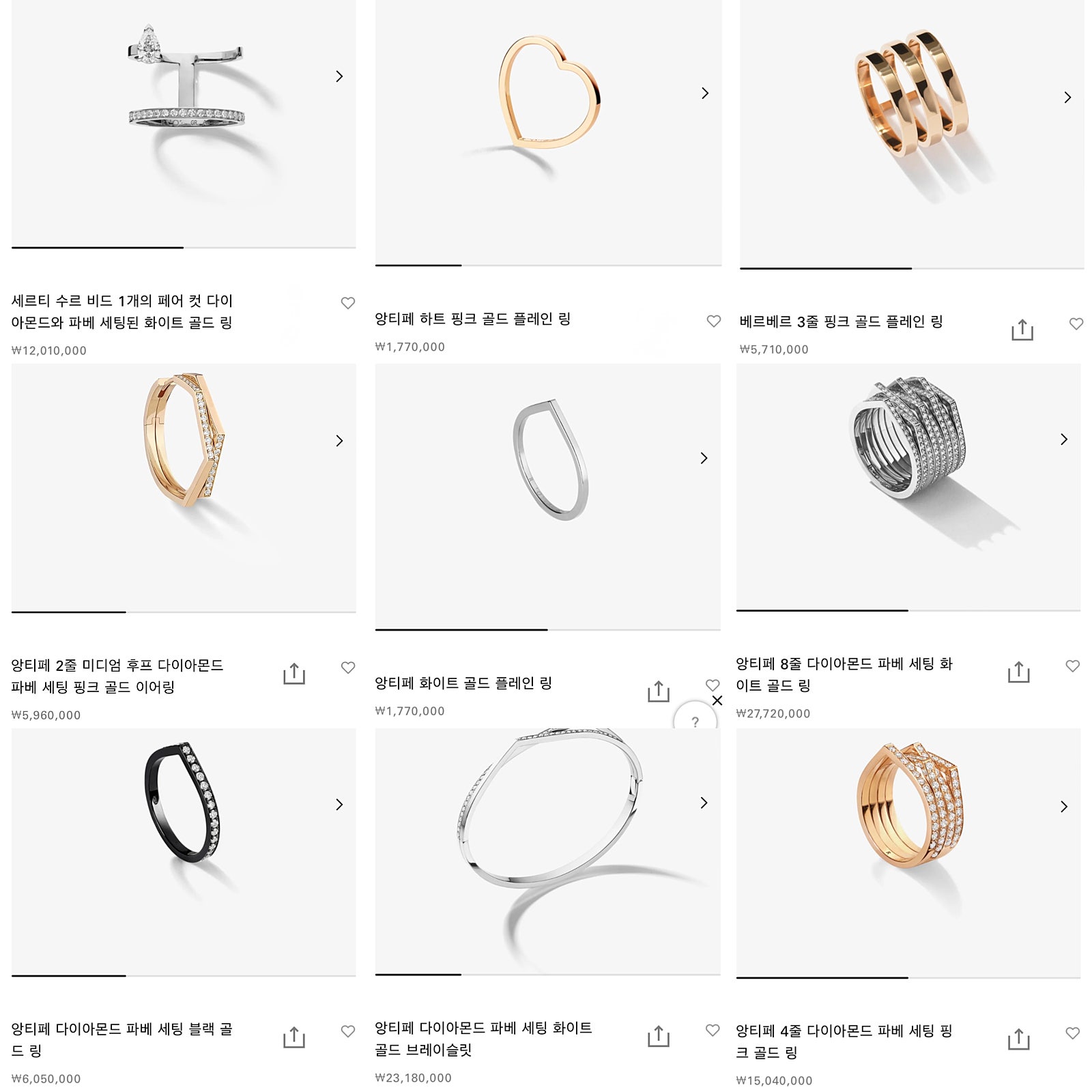Share the 앙티페 8줄 화이트 골드 링
This screenshot has height=1092, width=1092.
coord(1018,672)
